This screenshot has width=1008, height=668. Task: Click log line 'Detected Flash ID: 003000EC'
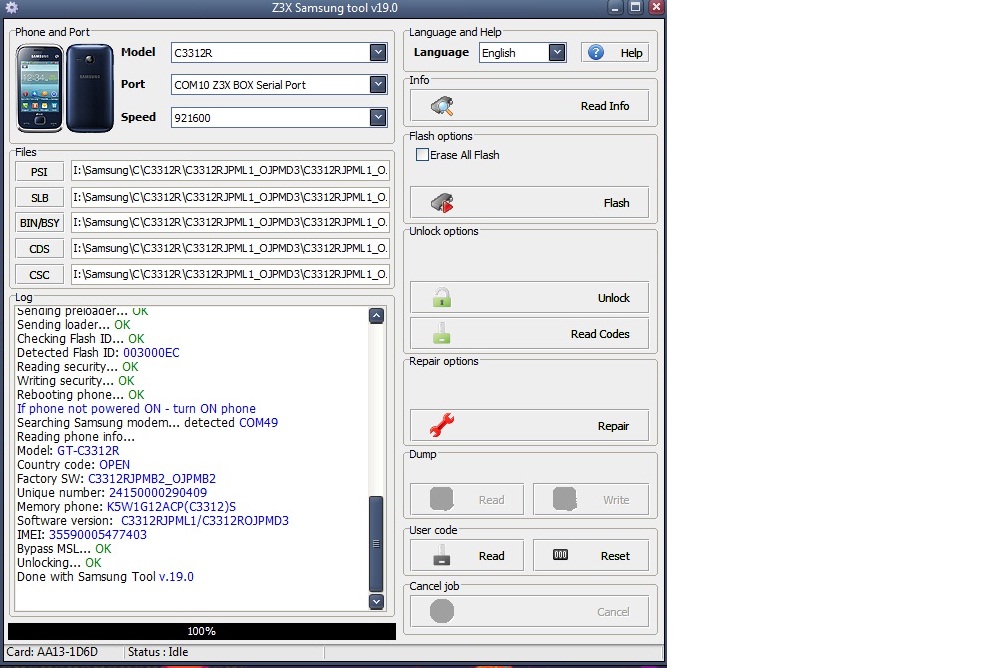point(98,353)
